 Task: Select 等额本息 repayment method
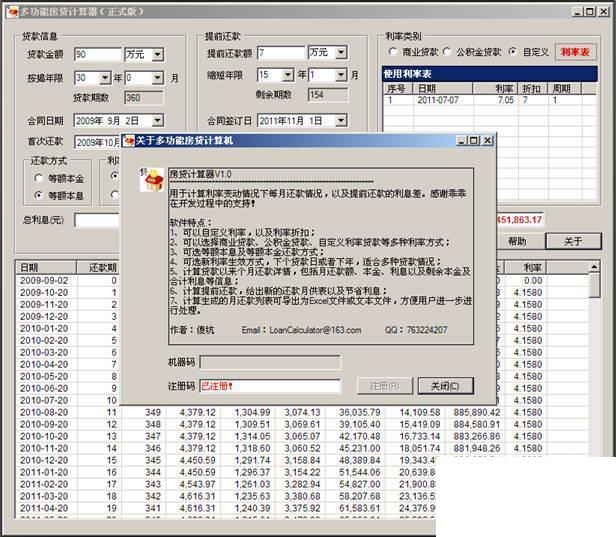coord(38,195)
